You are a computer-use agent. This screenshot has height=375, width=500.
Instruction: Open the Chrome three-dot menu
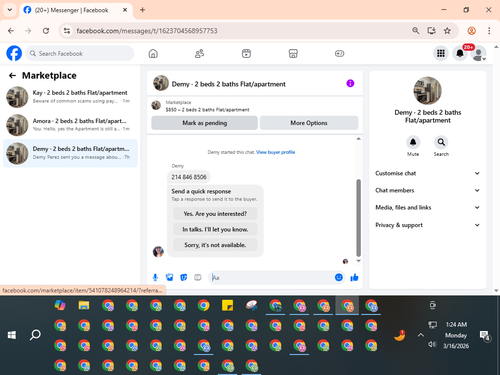point(489,31)
